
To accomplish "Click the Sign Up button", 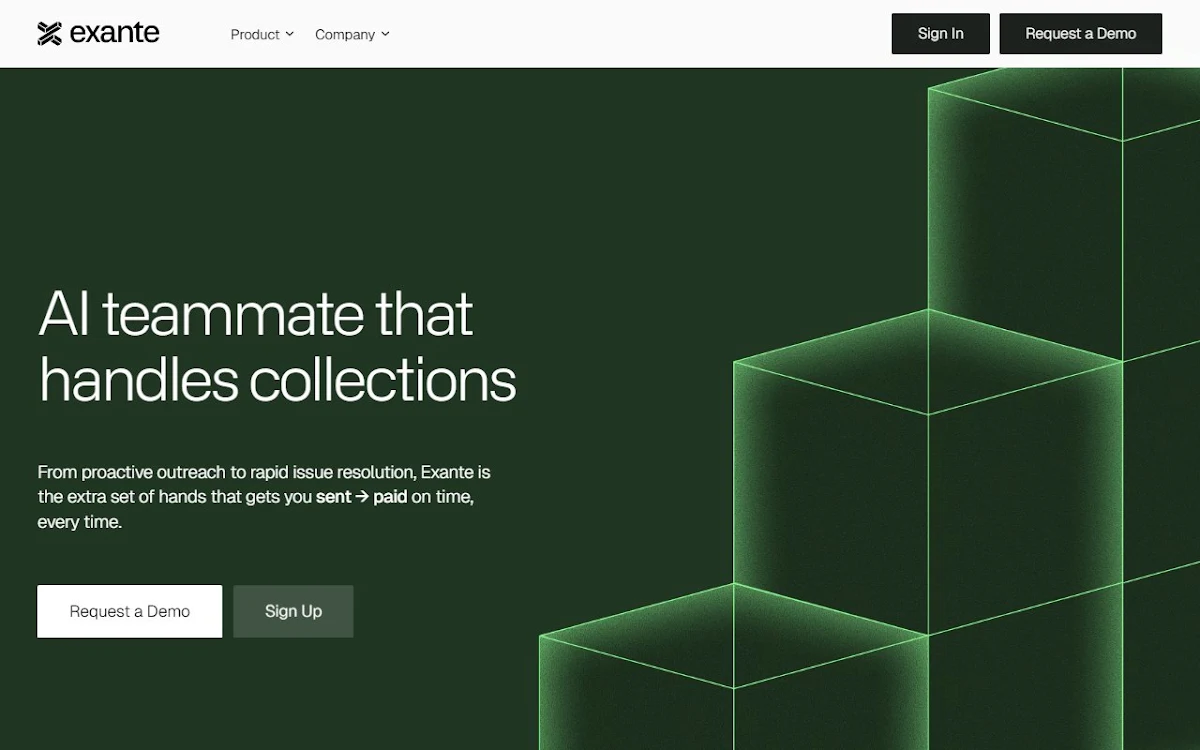I will point(293,611).
